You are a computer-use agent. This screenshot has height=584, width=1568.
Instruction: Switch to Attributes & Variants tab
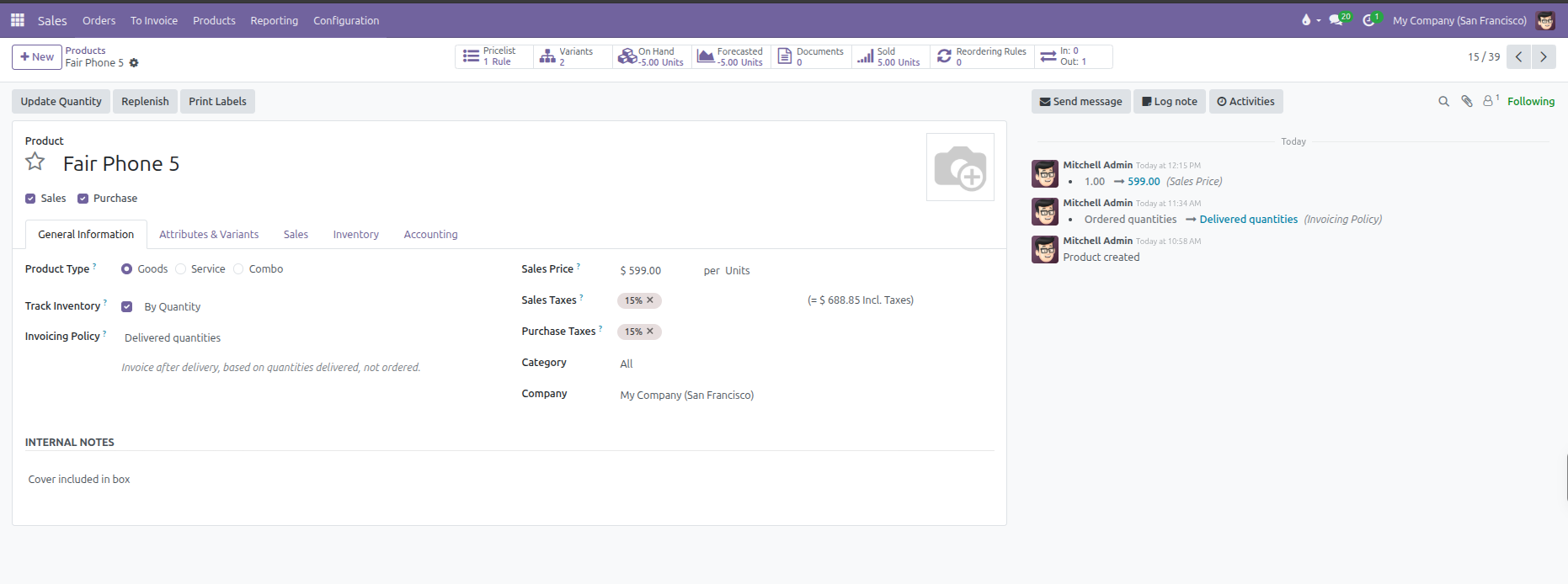209,235
